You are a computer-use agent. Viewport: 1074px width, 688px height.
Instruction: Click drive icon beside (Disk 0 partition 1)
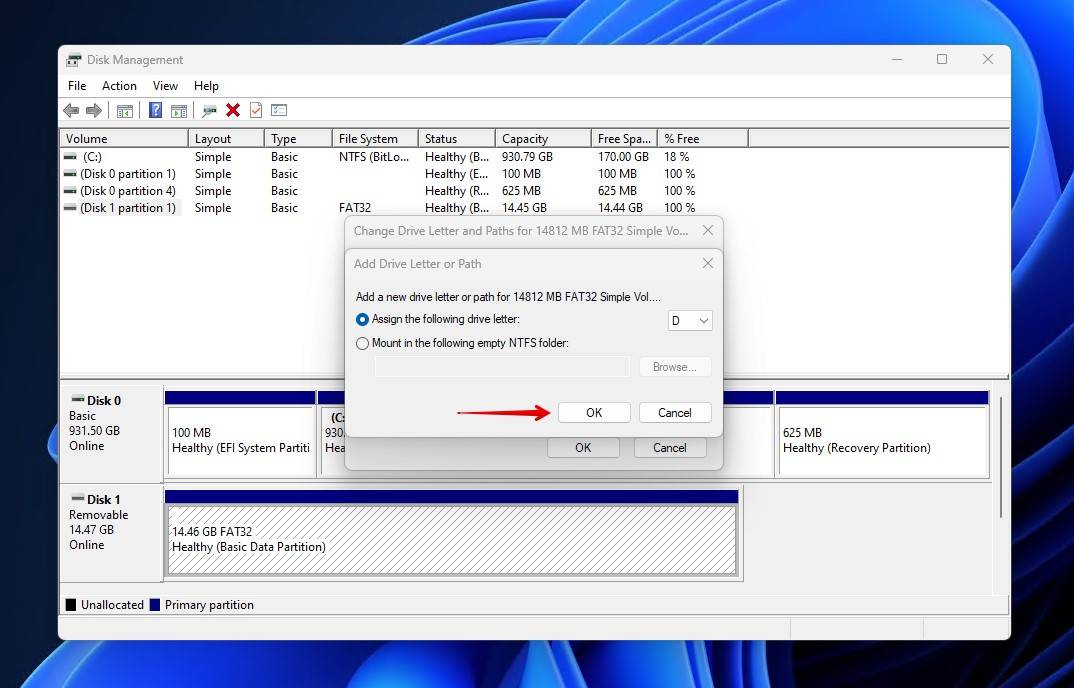click(x=70, y=174)
